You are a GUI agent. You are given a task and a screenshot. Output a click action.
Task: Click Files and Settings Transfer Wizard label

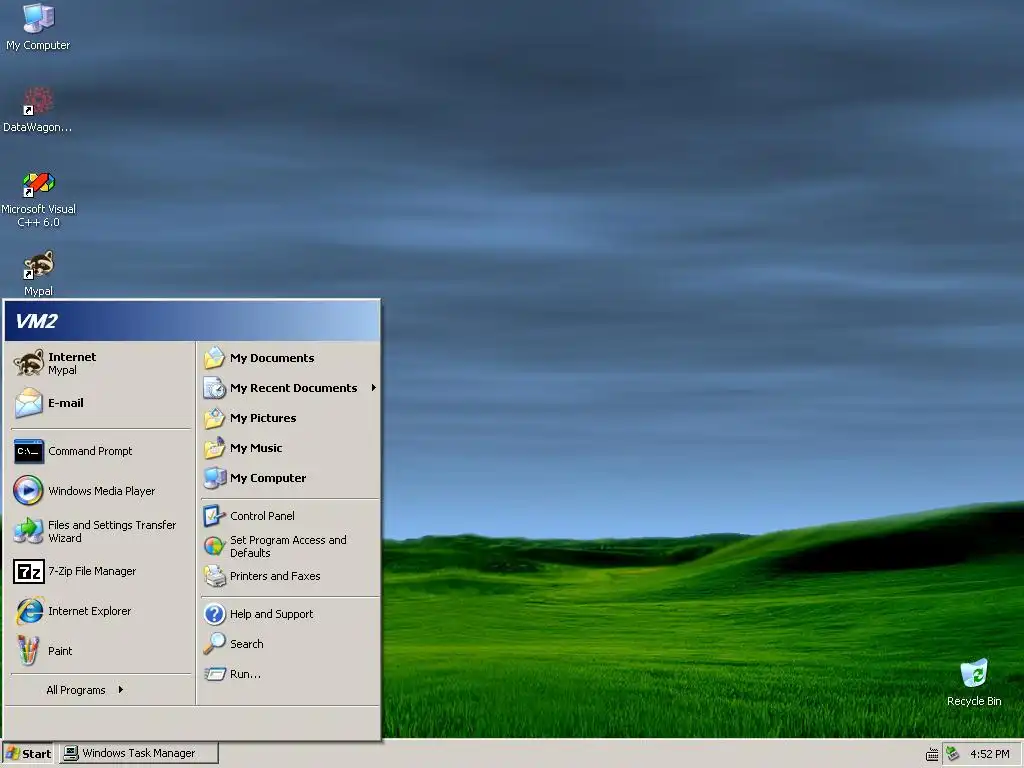click(x=112, y=532)
